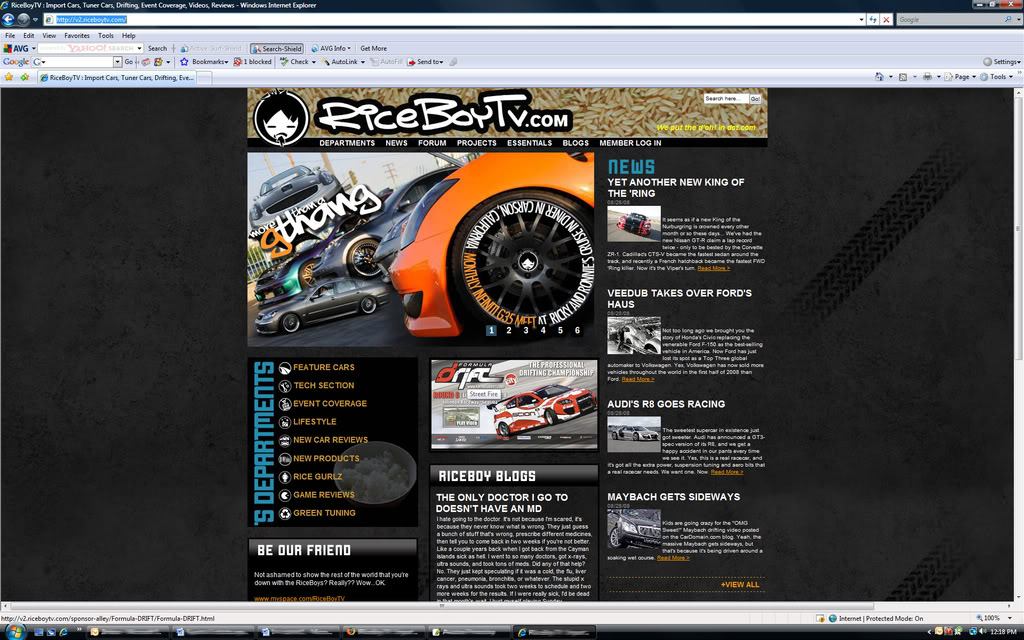Click the 1 blocked popup blocker button
Image resolution: width=1024 pixels, height=640 pixels.
(x=253, y=62)
